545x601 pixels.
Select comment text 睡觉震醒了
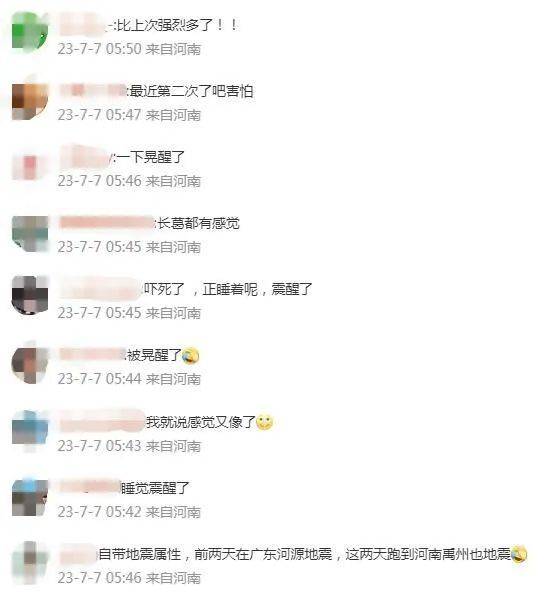[x=155, y=488]
